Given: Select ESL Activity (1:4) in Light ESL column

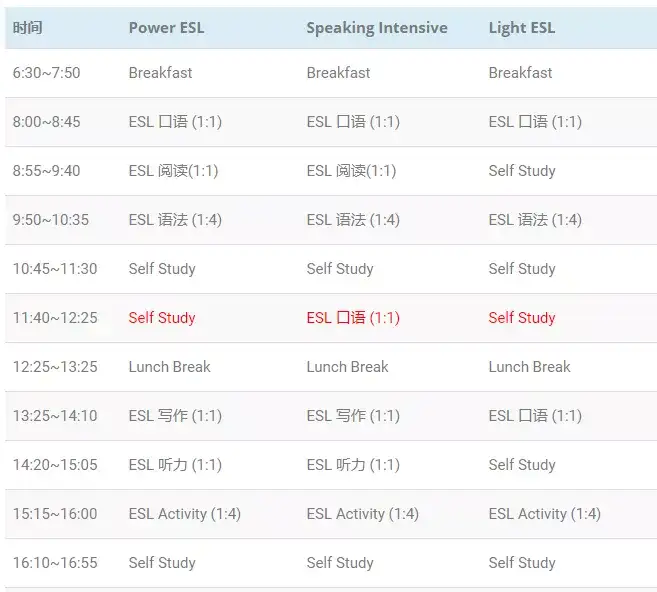Looking at the screenshot, I should tap(544, 514).
